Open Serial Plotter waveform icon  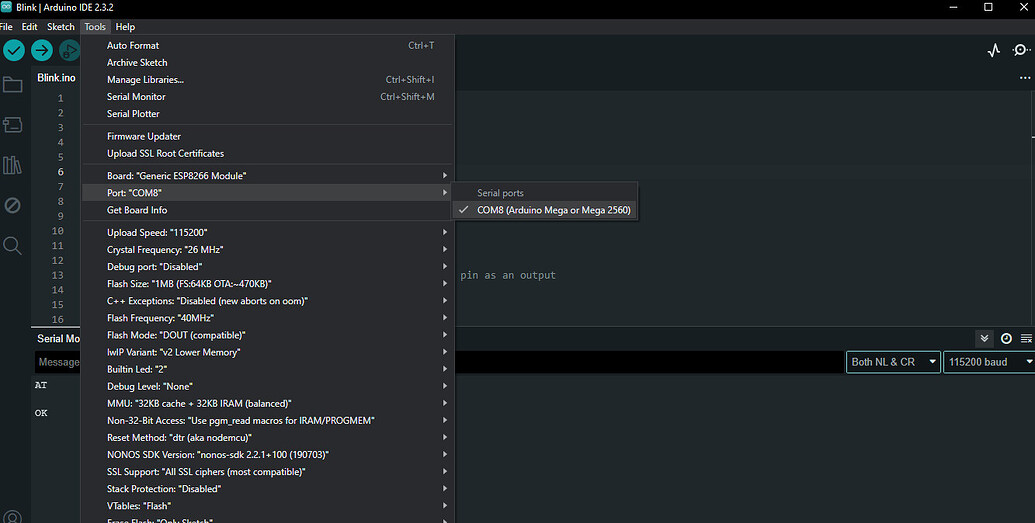(x=993, y=50)
